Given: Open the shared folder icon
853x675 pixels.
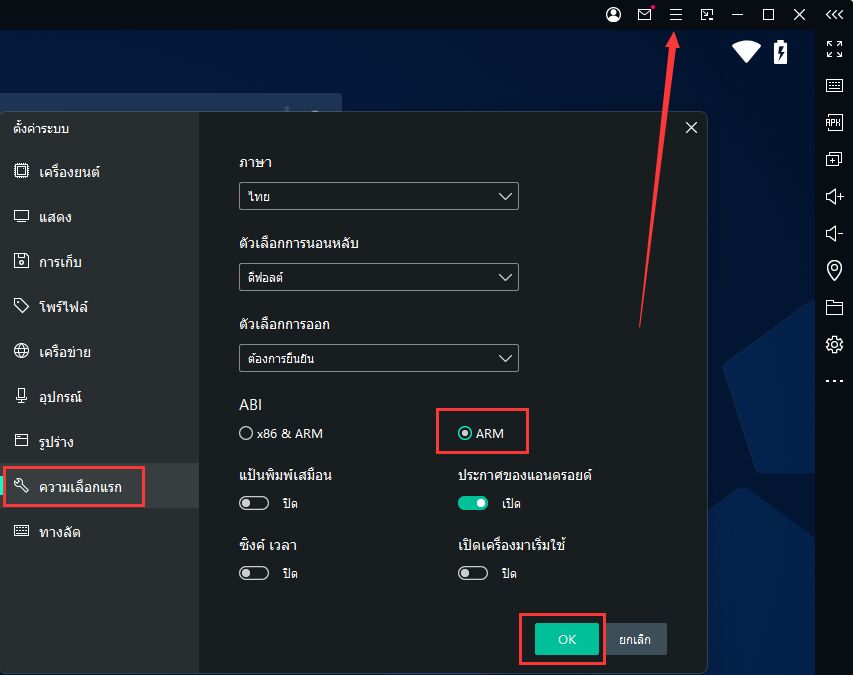Looking at the screenshot, I should click(x=834, y=307).
